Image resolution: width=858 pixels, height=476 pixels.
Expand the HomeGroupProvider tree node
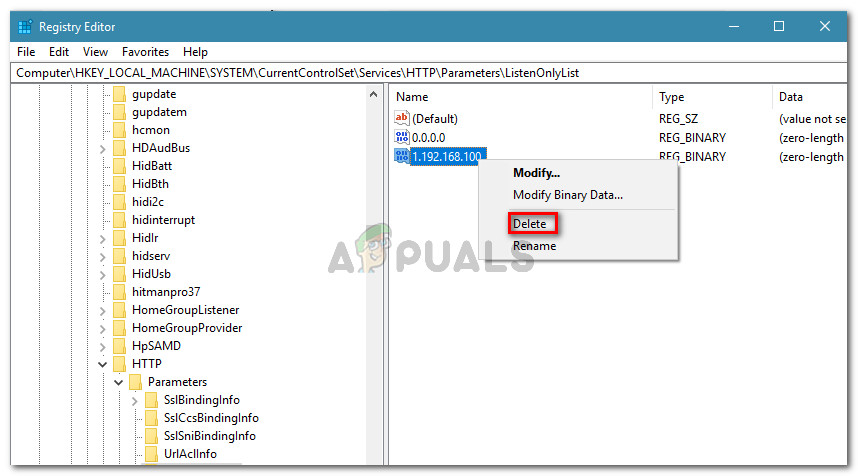[x=102, y=329]
